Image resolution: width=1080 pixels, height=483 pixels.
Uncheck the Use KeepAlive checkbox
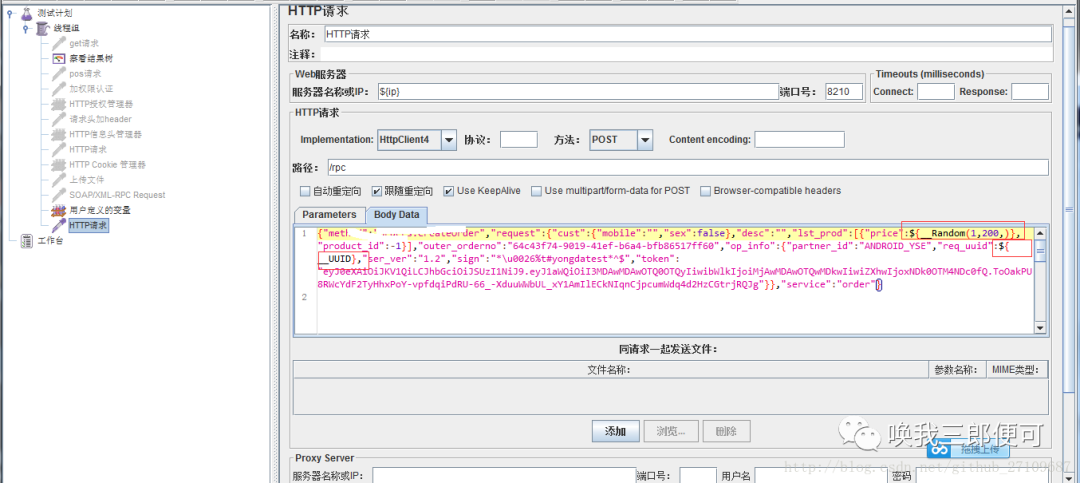point(448,191)
